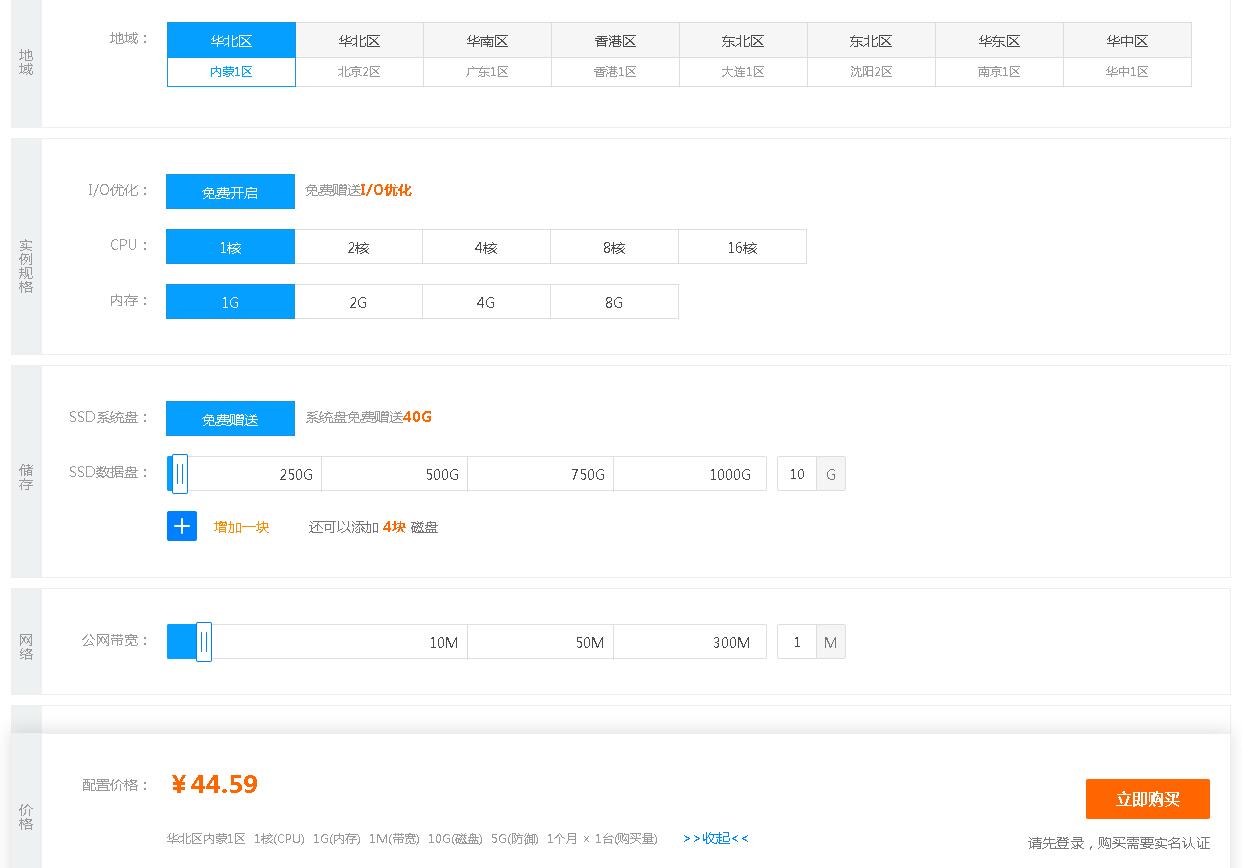This screenshot has height=868, width=1242.
Task: Switch to the 华南区 region tab
Action: click(487, 41)
